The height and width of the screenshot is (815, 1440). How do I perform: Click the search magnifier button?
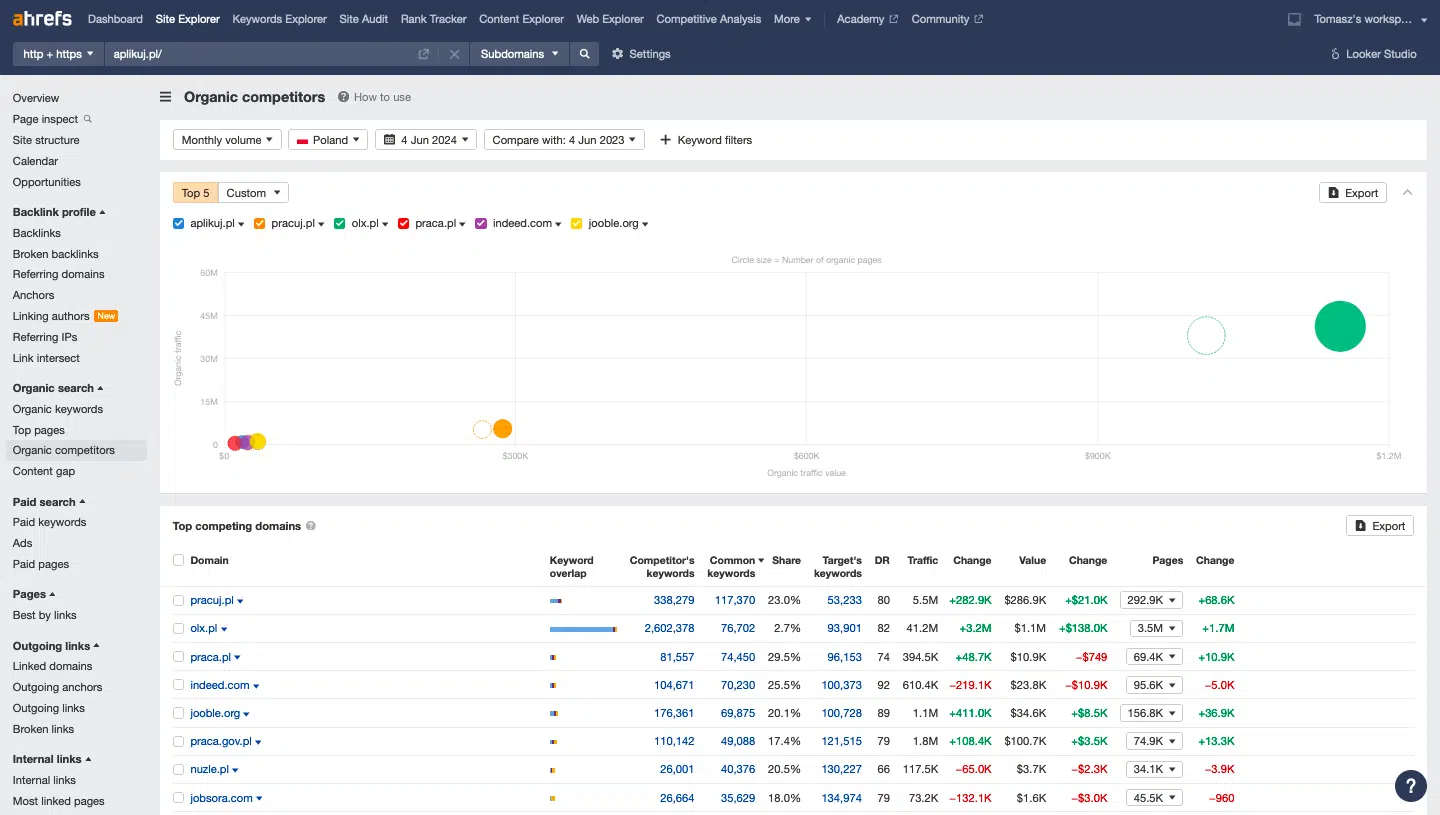pyautogui.click(x=584, y=54)
